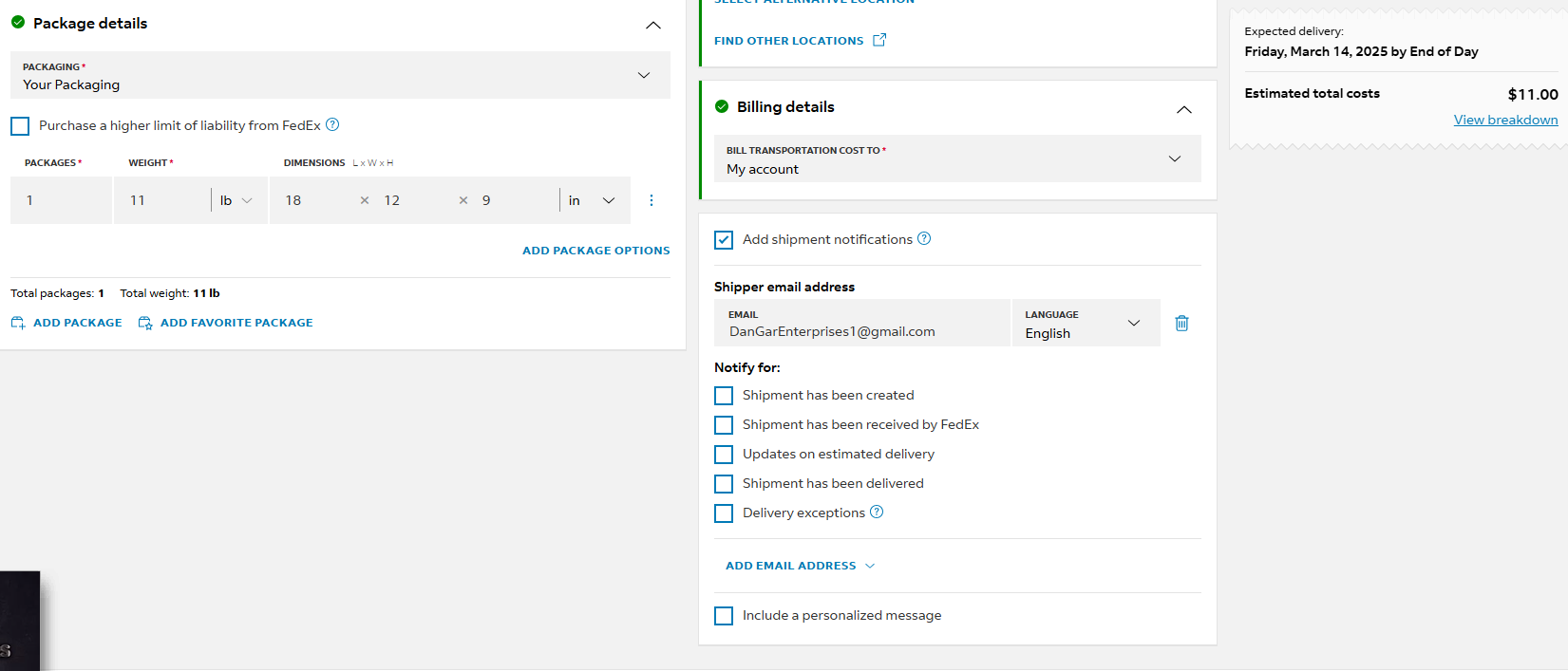Click the Add Package link
Image resolution: width=1568 pixels, height=671 pixels.
78,323
